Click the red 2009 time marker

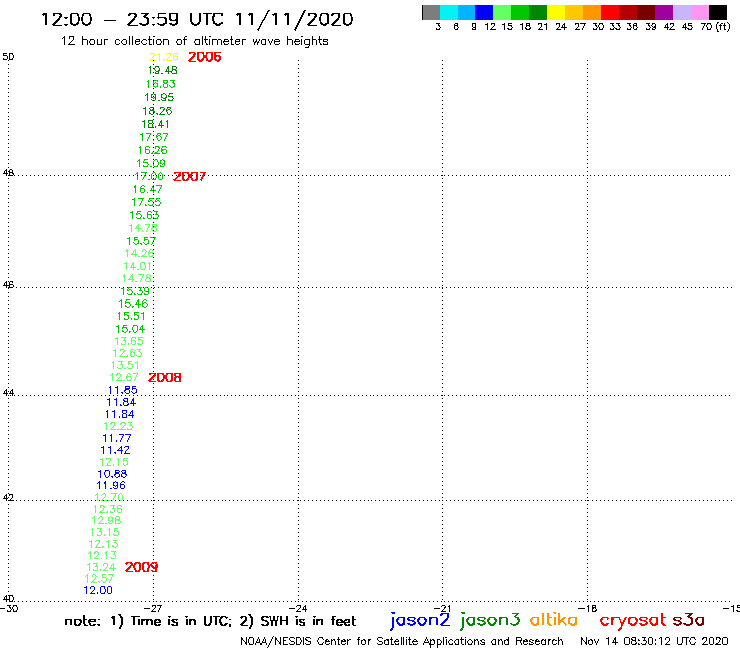[141, 567]
